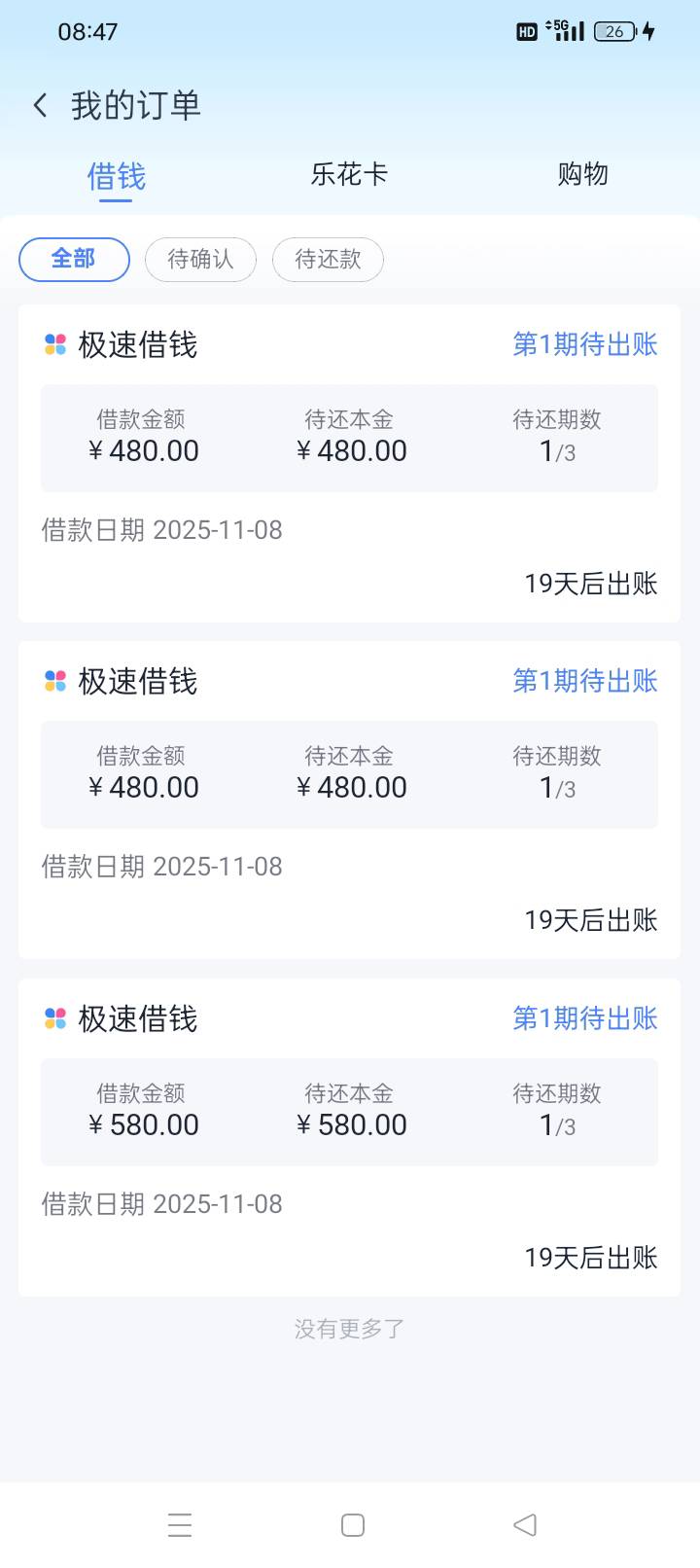Tap the 5G signal status icon
700x1568 pixels.
565,30
